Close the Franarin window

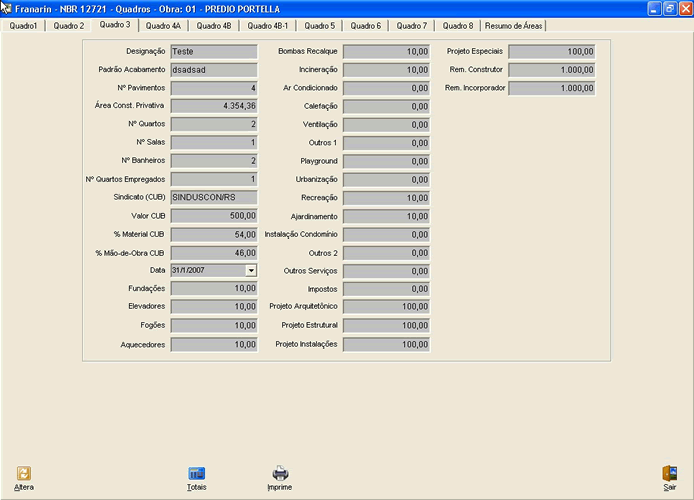(686, 8)
